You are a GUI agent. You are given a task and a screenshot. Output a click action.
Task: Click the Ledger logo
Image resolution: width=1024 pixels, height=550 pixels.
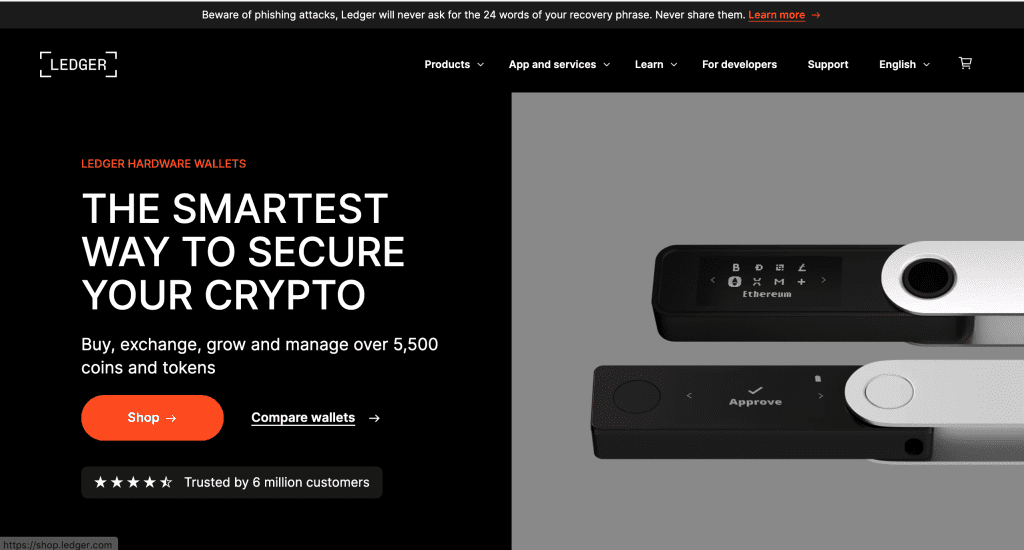click(x=78, y=65)
